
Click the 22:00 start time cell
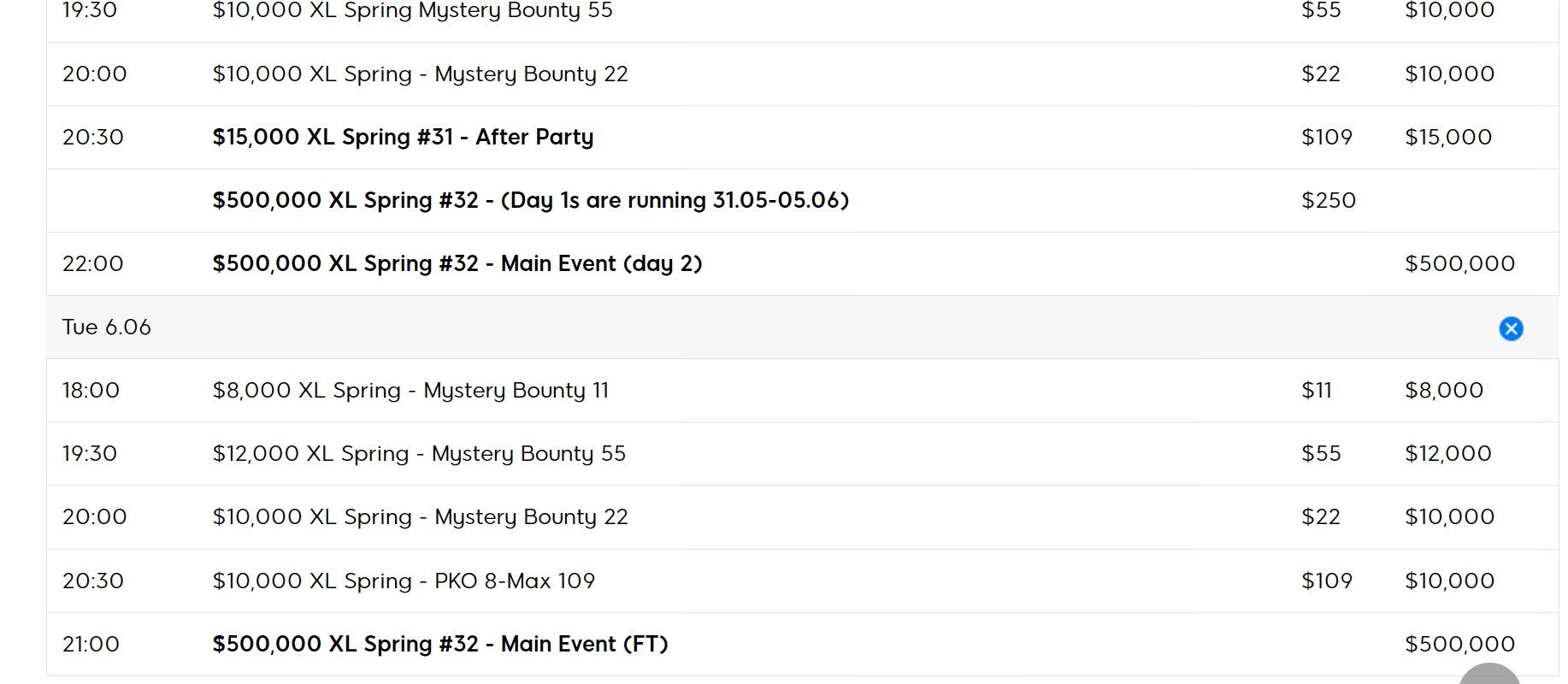click(93, 263)
